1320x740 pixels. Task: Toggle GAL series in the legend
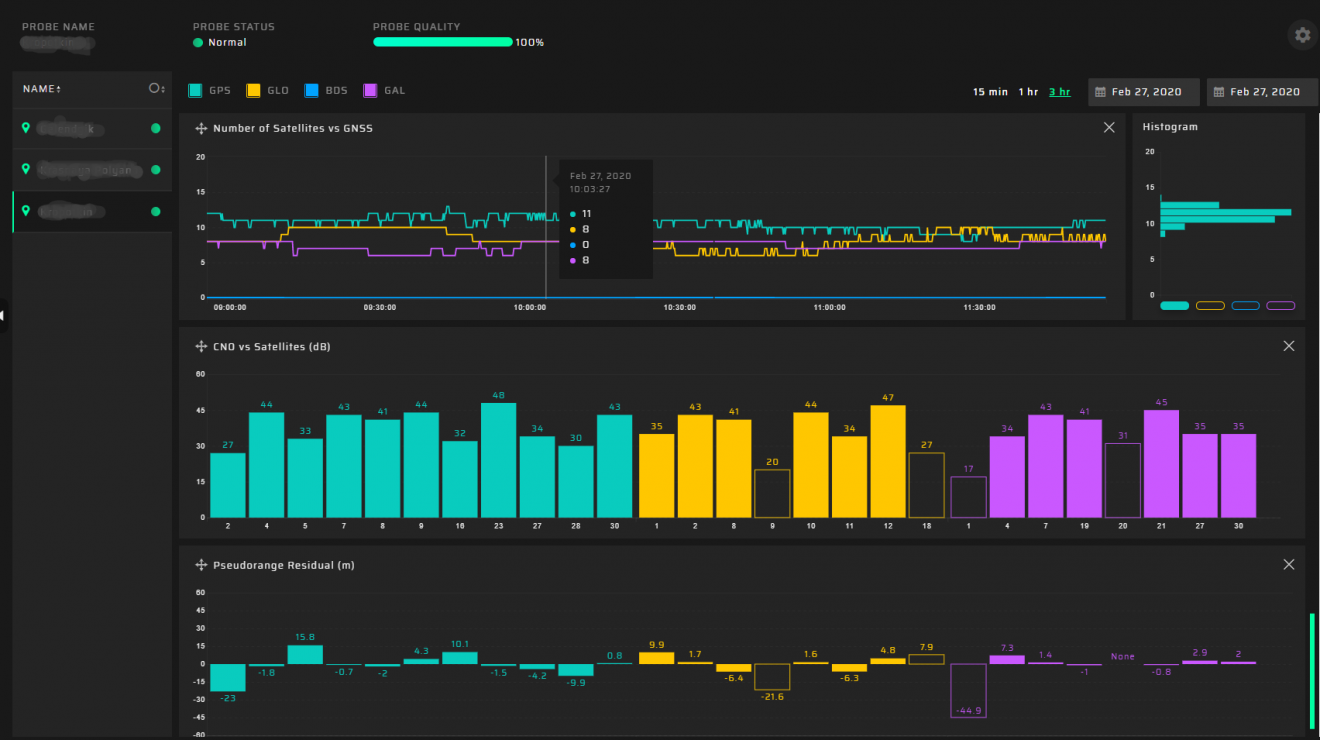[x=370, y=91]
